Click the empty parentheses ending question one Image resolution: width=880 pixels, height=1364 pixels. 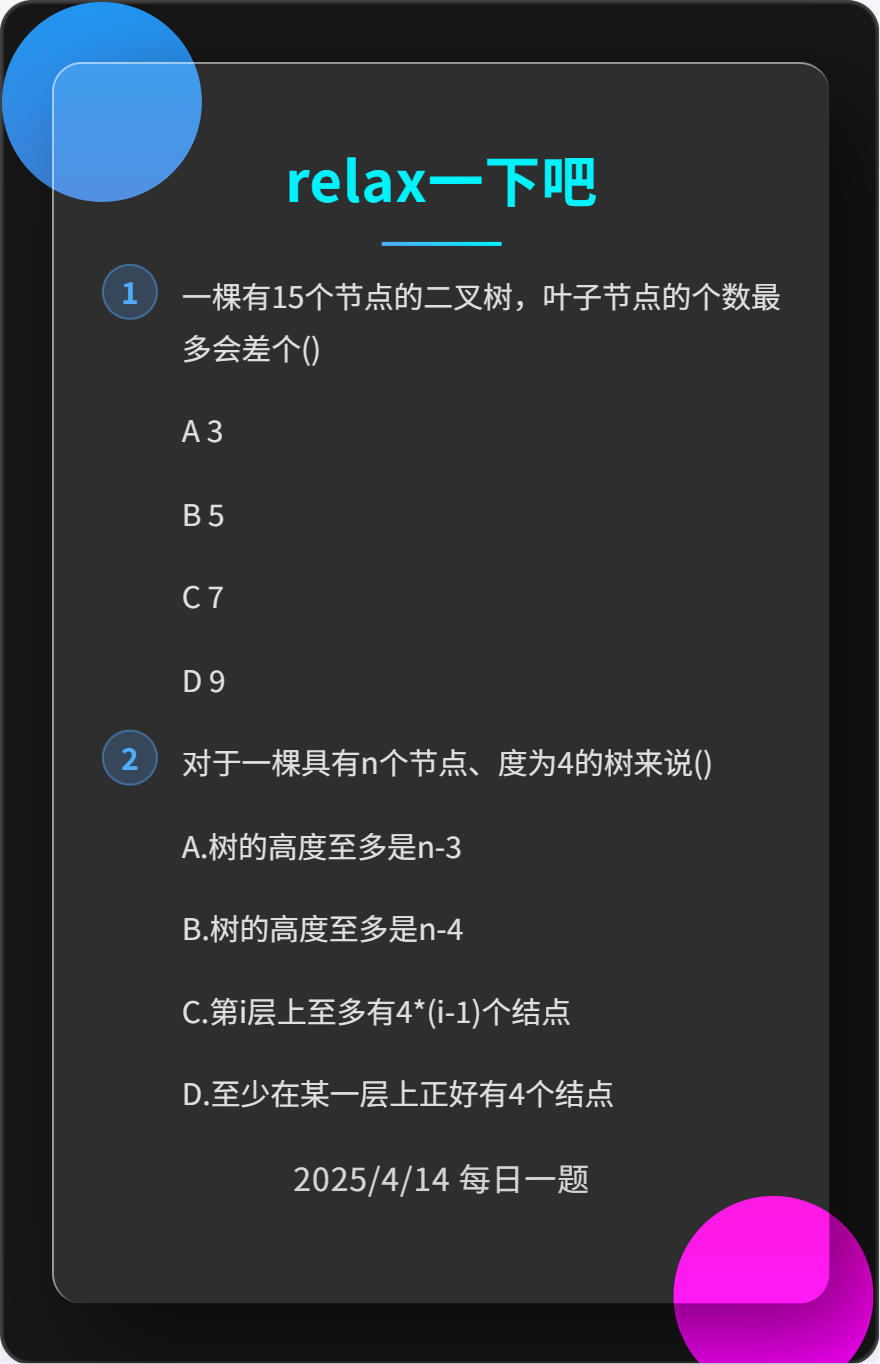310,350
